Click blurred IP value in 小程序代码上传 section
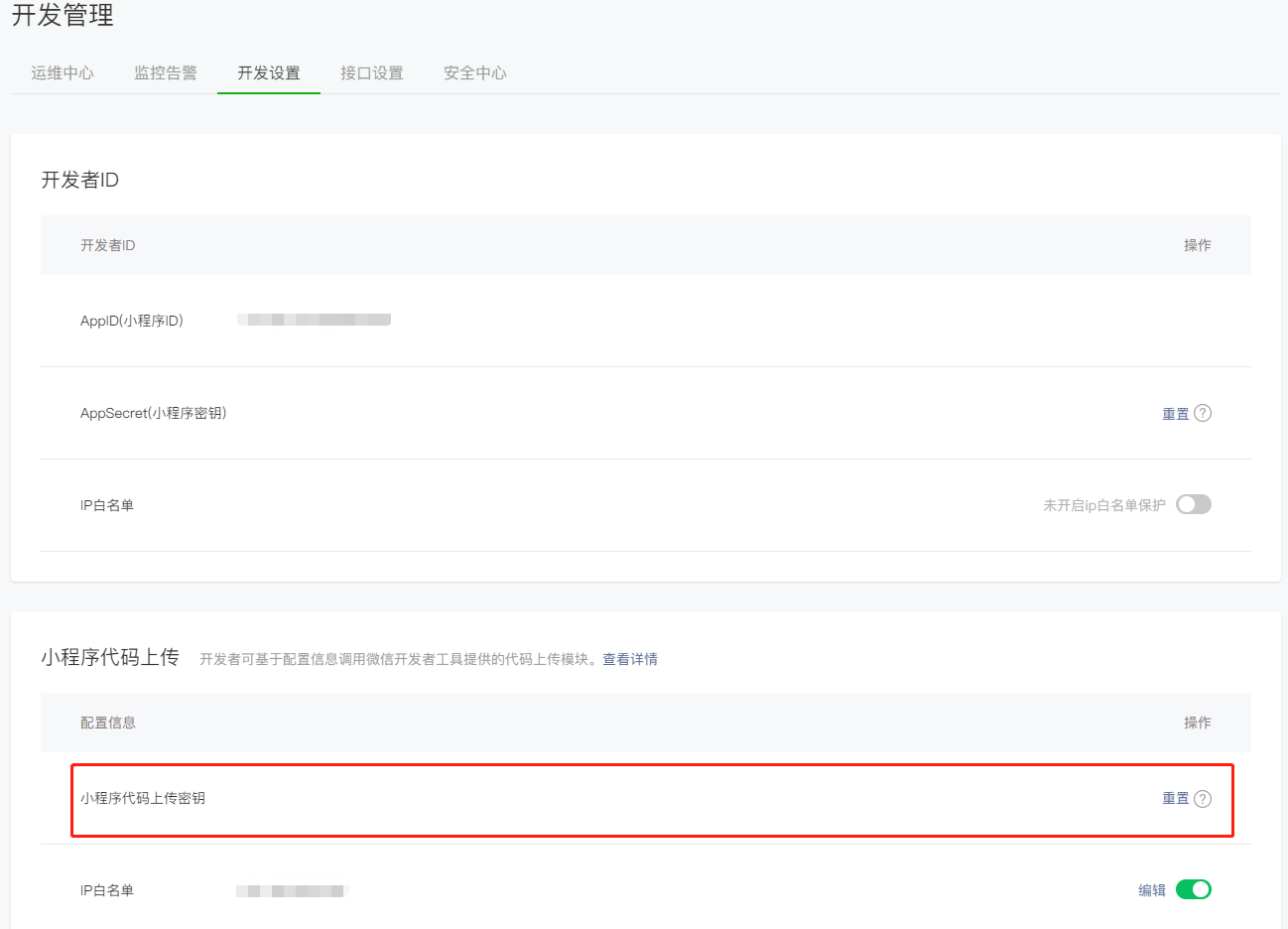 pyautogui.click(x=292, y=891)
